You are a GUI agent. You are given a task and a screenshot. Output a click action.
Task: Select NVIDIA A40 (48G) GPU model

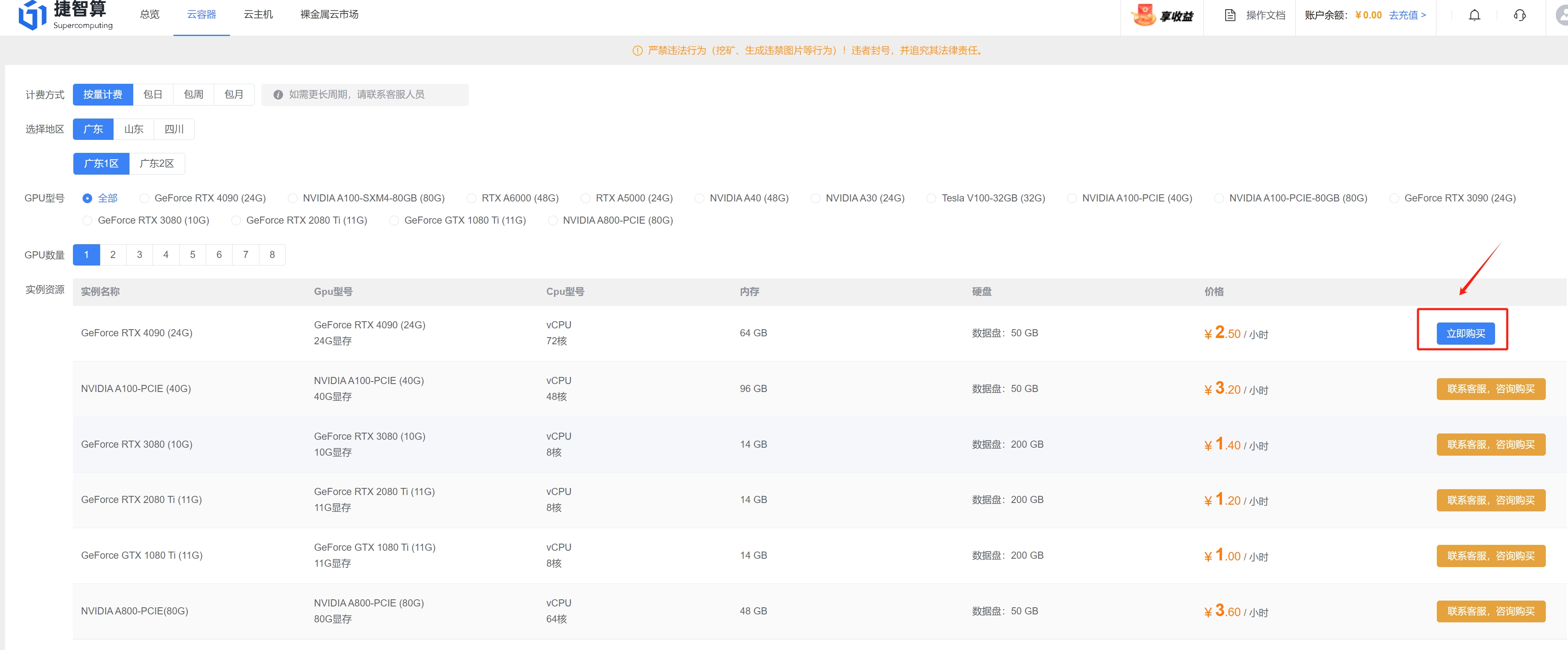tap(699, 199)
